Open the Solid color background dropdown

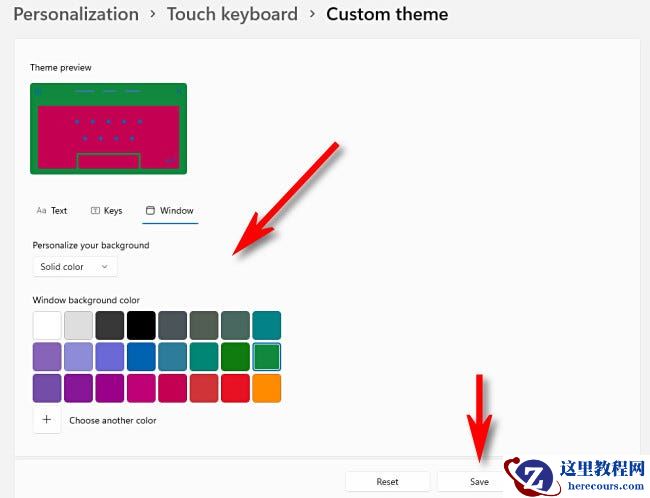pyautogui.click(x=75, y=267)
